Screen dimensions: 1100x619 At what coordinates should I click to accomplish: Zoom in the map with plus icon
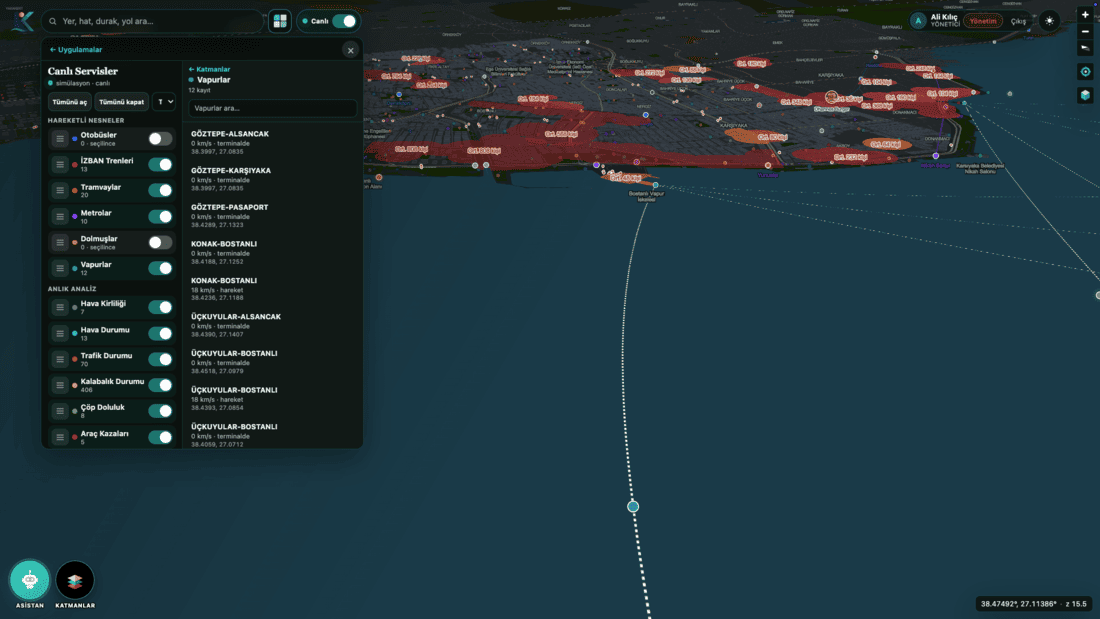1085,15
